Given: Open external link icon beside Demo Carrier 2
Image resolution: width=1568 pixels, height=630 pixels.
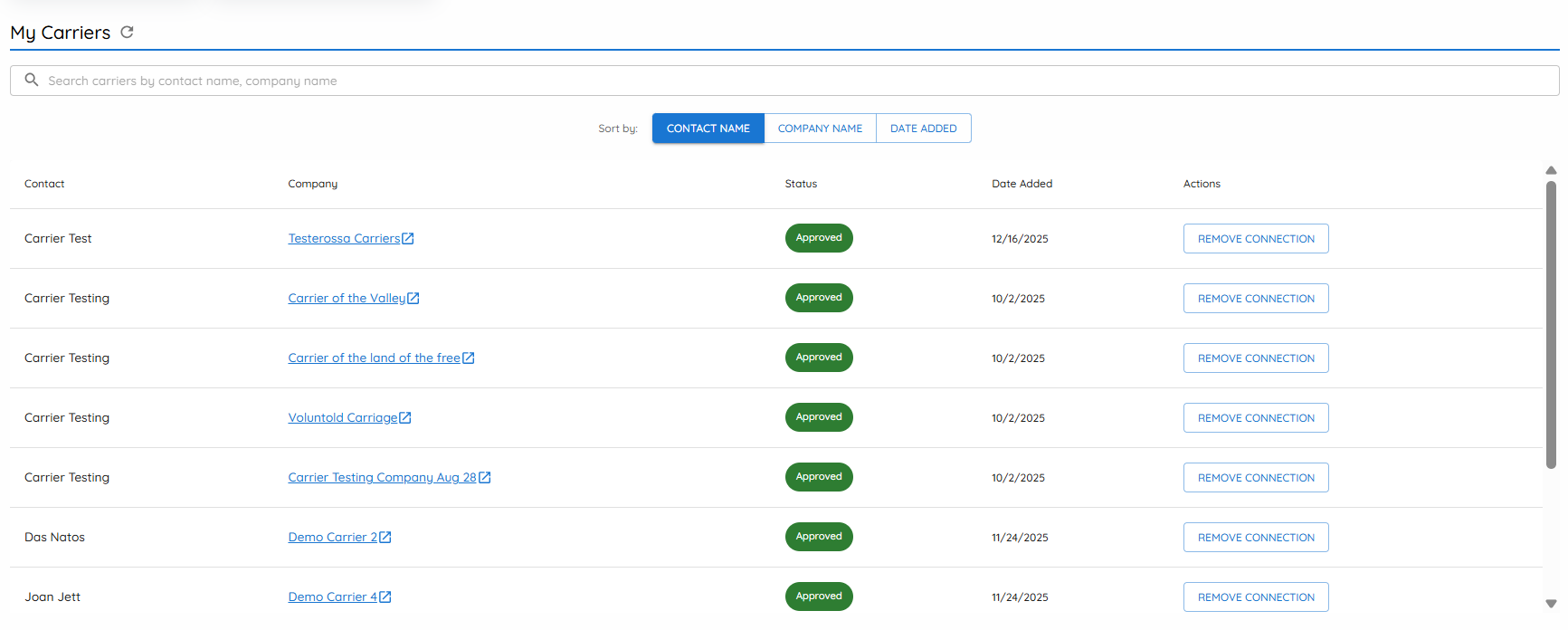Looking at the screenshot, I should point(385,538).
